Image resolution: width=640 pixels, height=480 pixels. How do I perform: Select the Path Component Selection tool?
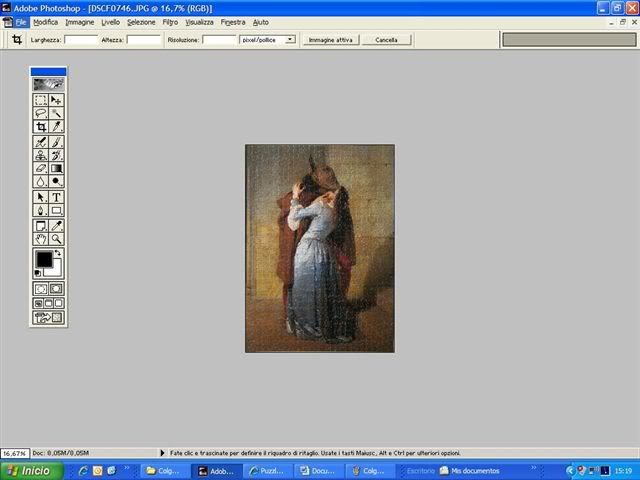40,197
